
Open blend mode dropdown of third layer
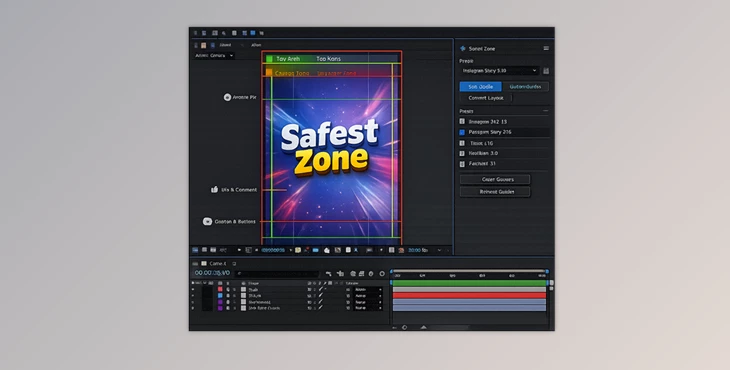369,302
